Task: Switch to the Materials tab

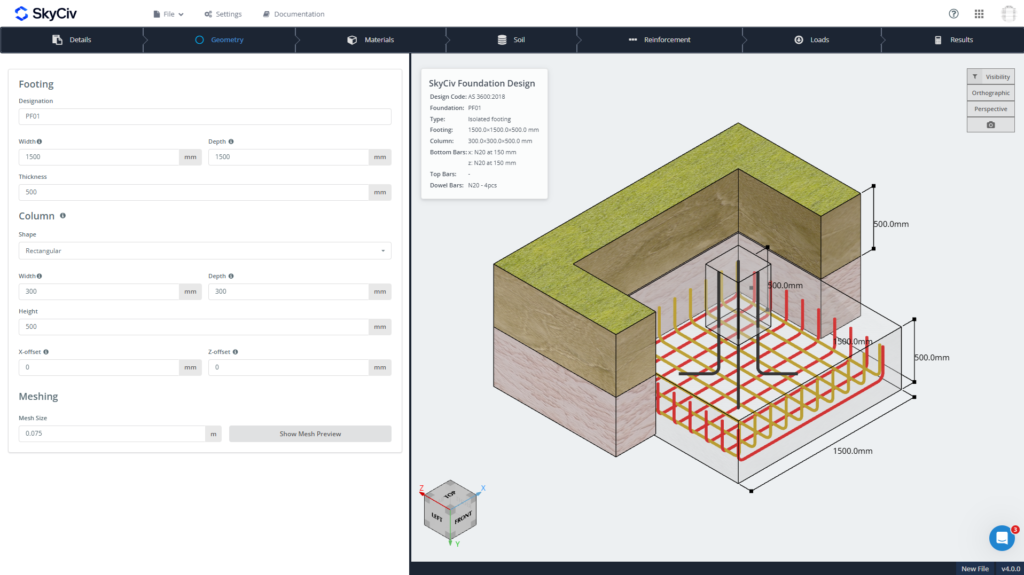Action: (x=370, y=40)
